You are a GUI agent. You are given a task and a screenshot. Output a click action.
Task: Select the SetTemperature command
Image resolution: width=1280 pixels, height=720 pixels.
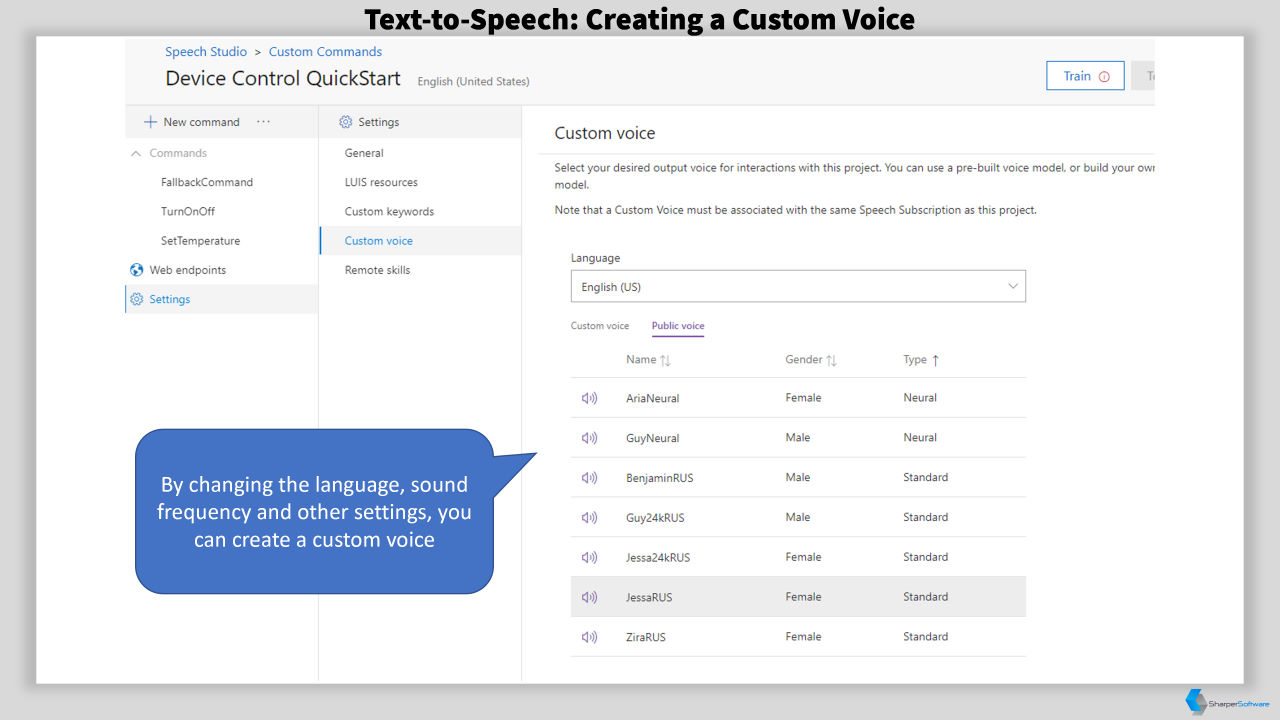tap(200, 241)
